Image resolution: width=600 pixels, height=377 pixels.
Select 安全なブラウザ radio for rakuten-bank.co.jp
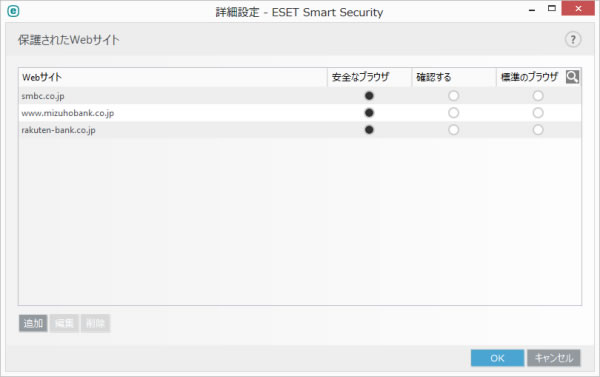(369, 130)
